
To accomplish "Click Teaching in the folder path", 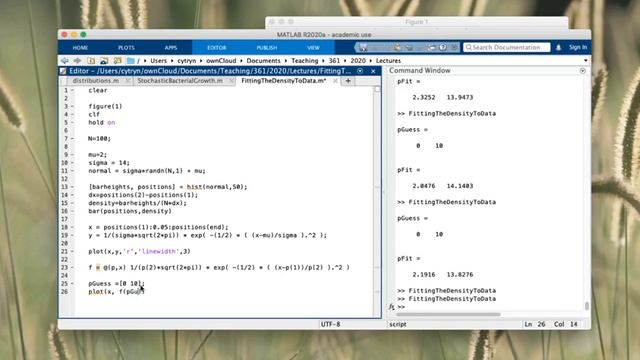I will 304,60.
